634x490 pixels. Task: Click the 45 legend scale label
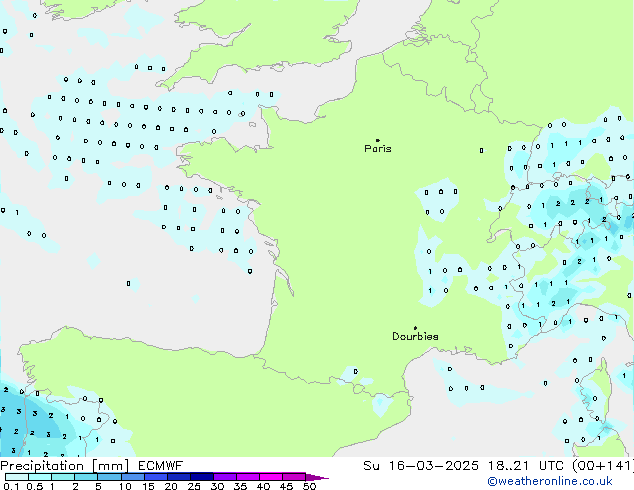tap(286, 486)
